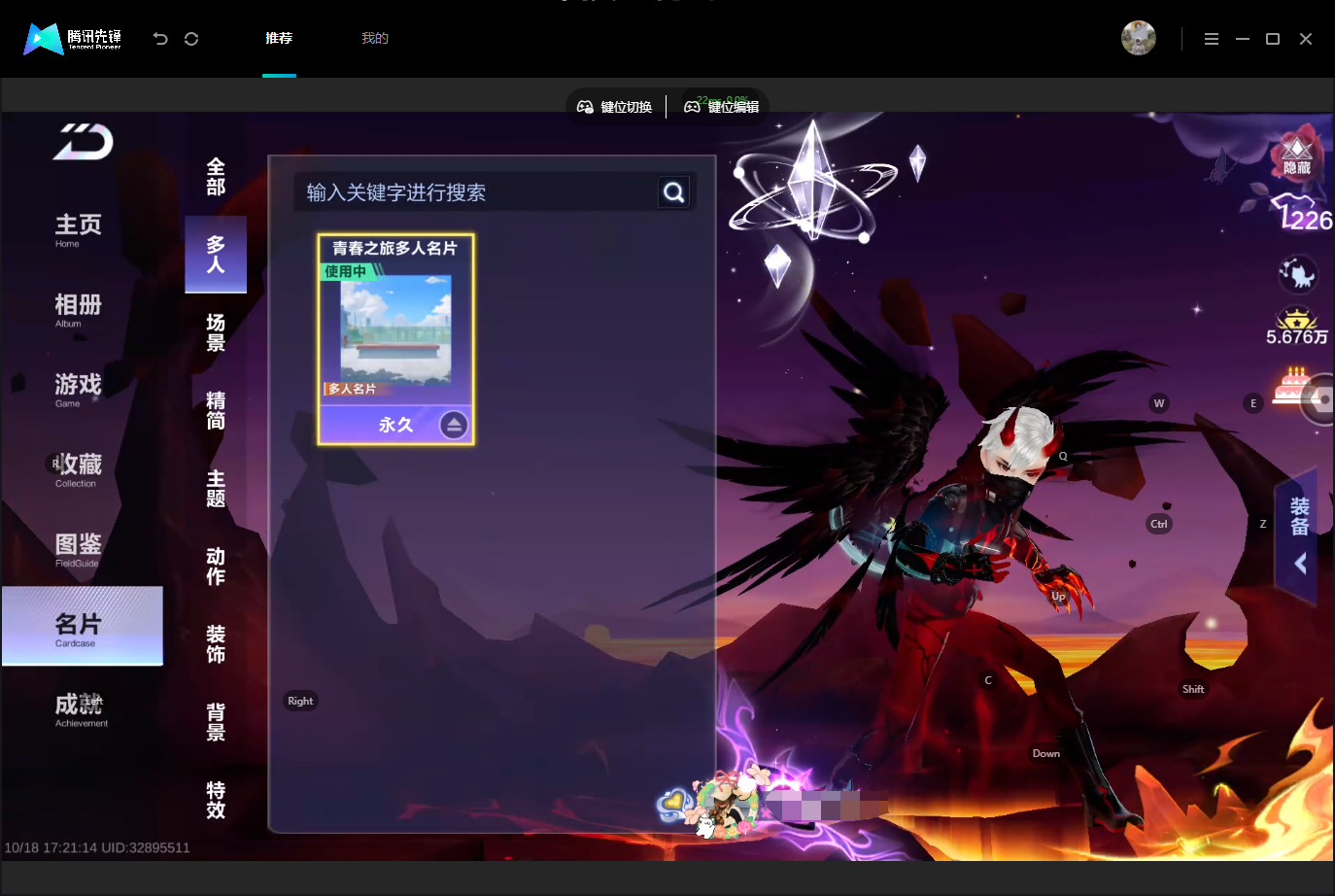
Task: Select the 装饰 category tab
Action: pos(216,644)
